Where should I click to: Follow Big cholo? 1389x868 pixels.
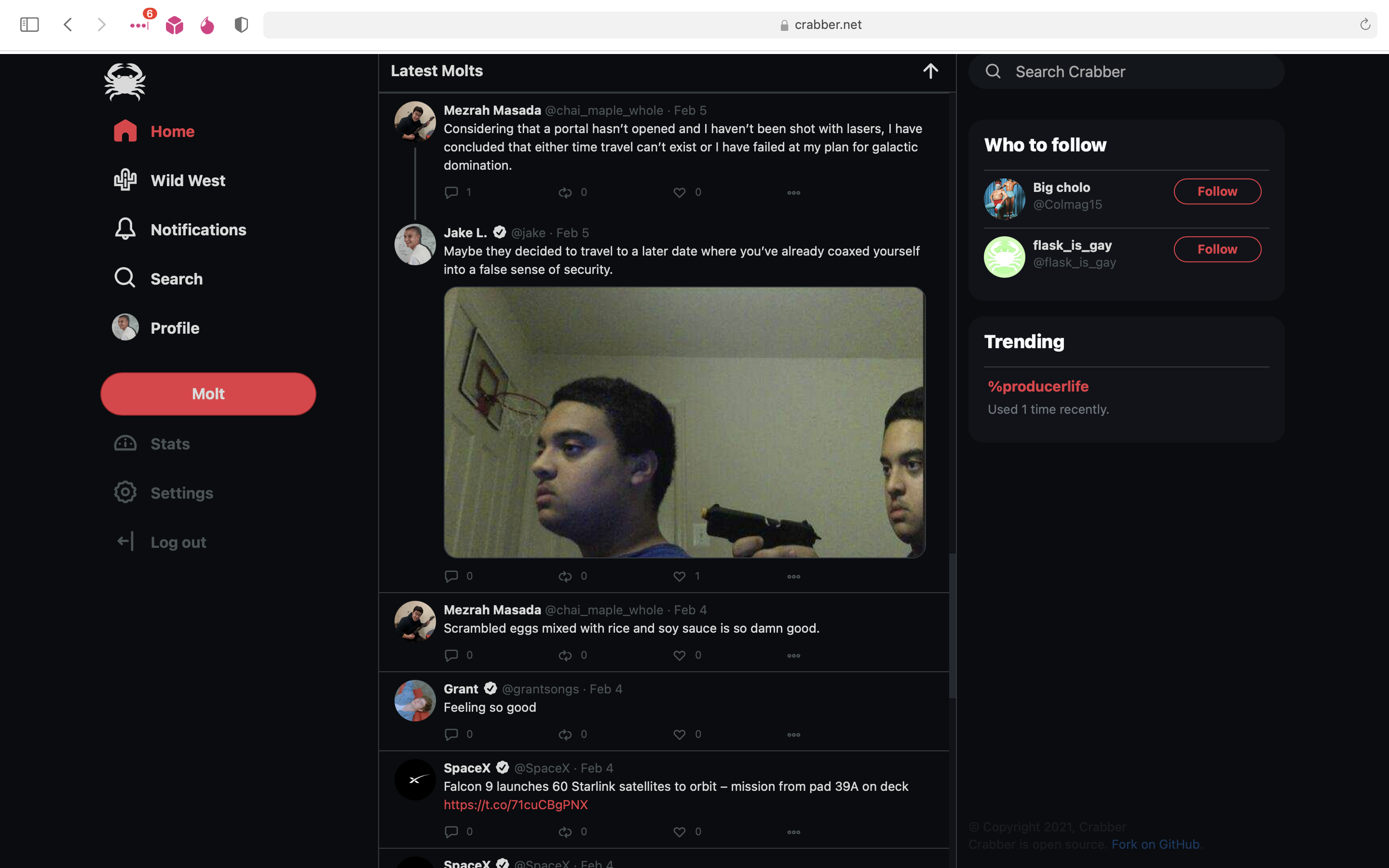coord(1217,191)
